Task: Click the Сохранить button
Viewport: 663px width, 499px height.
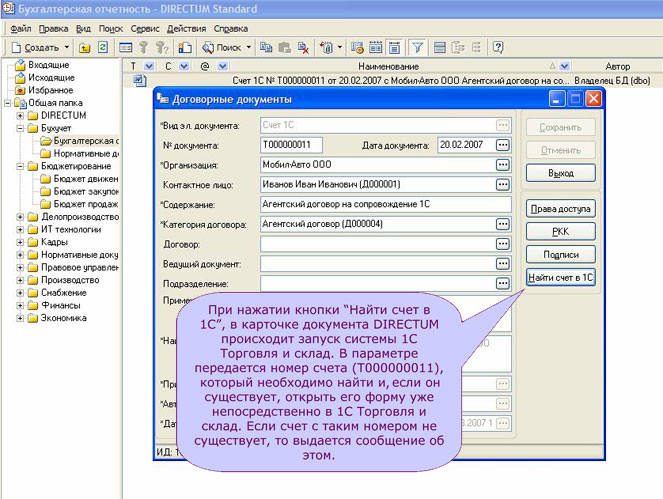Action: (x=561, y=127)
